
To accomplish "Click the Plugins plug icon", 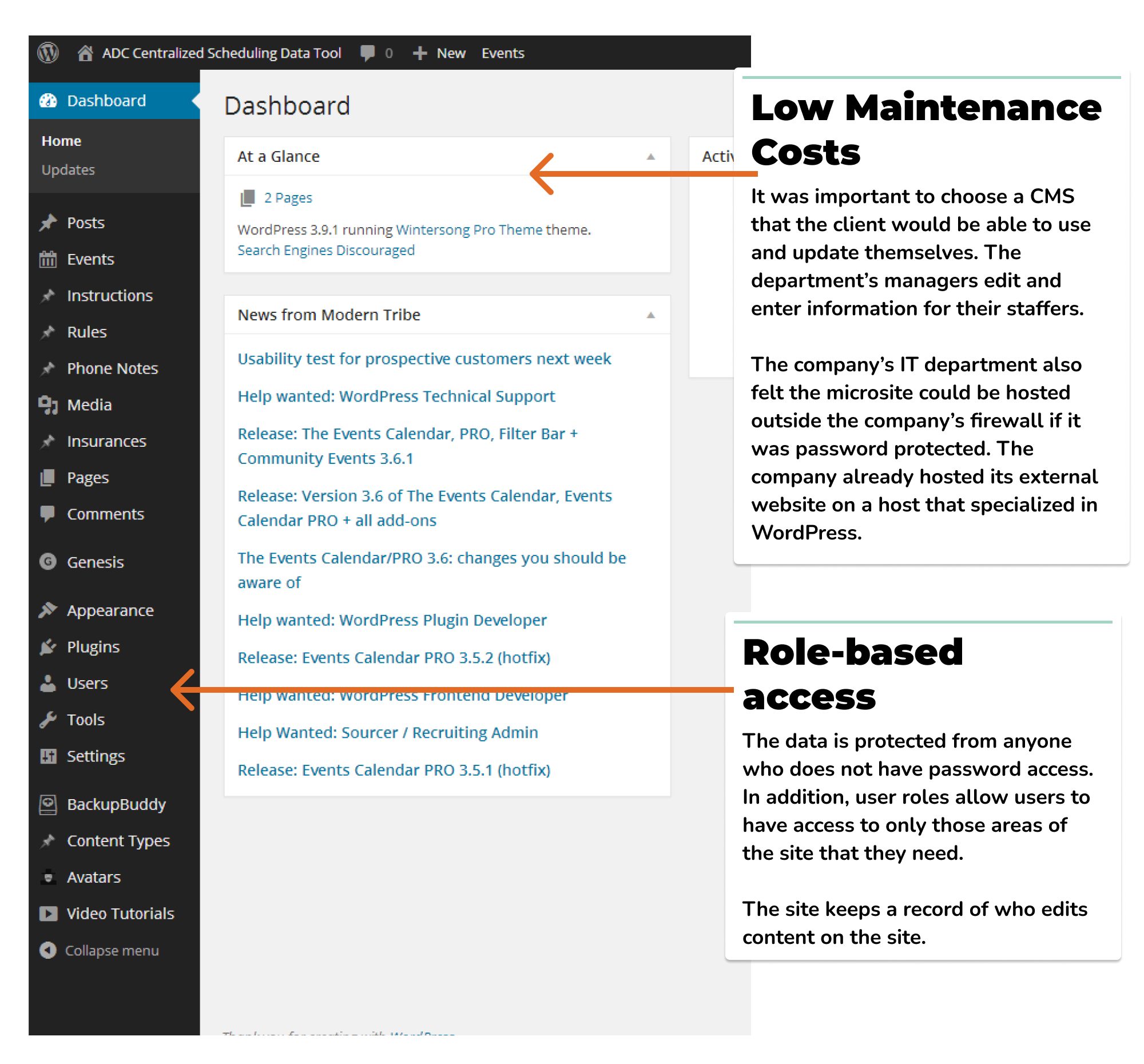I will [49, 648].
